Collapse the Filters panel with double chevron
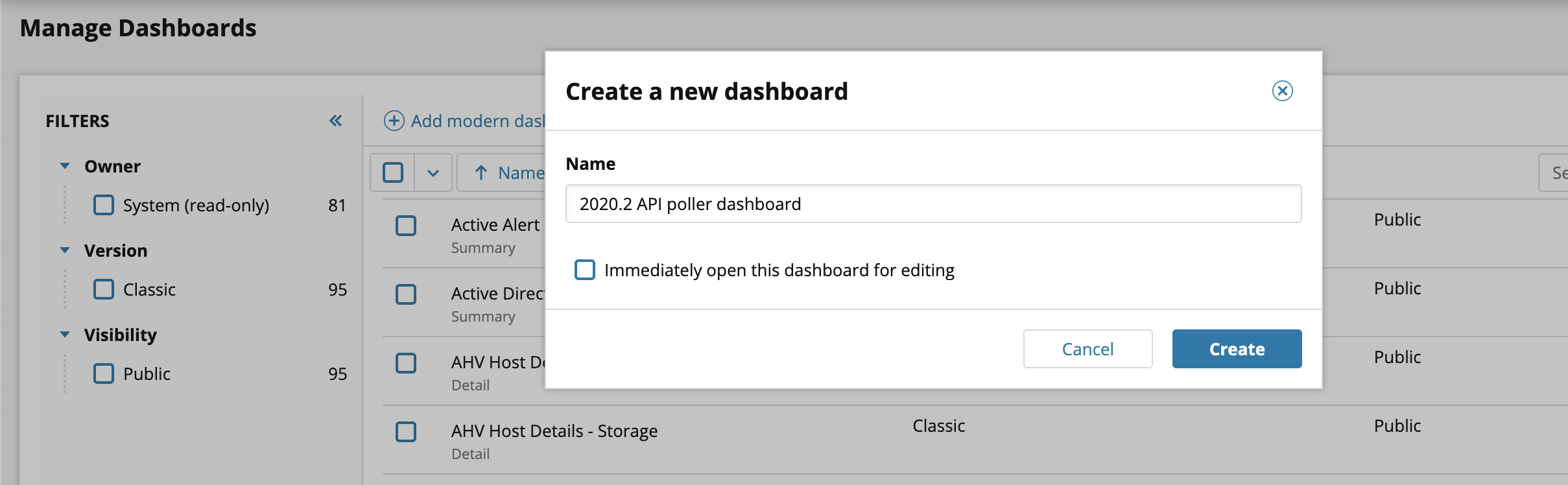This screenshot has height=485, width=1568. point(335,121)
